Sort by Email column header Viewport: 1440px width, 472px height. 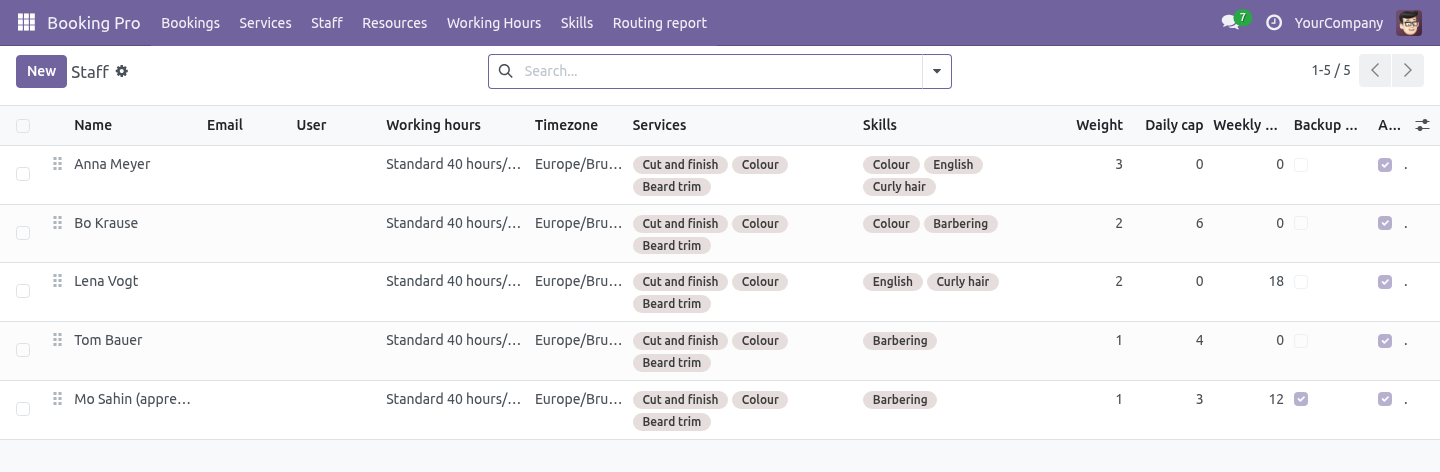point(225,125)
